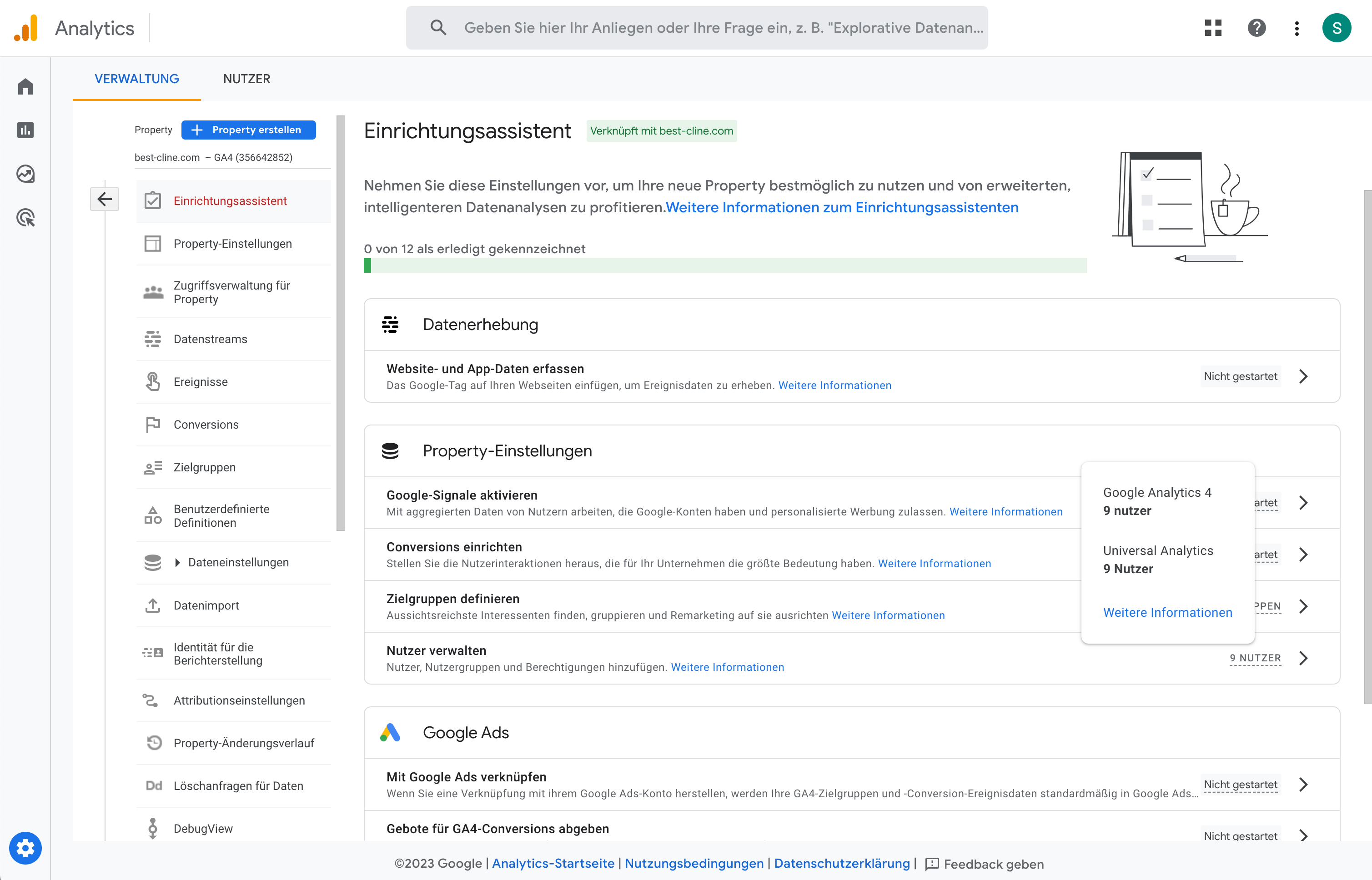Viewport: 1372px width, 880px height.
Task: Expand the Nutzer verwalten row chevron
Action: [x=1304, y=658]
